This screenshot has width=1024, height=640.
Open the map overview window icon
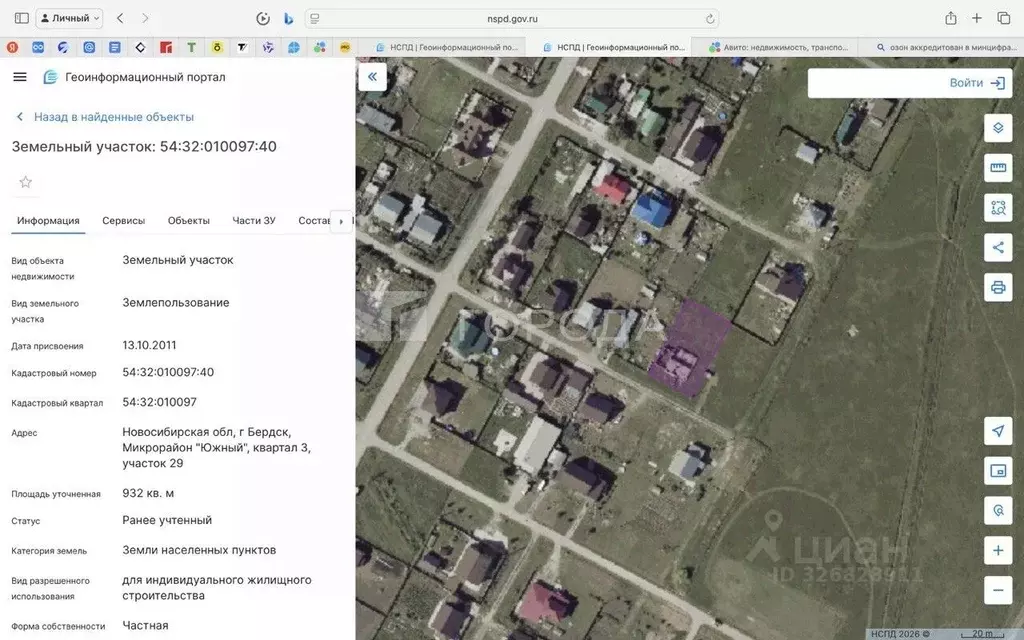997,470
